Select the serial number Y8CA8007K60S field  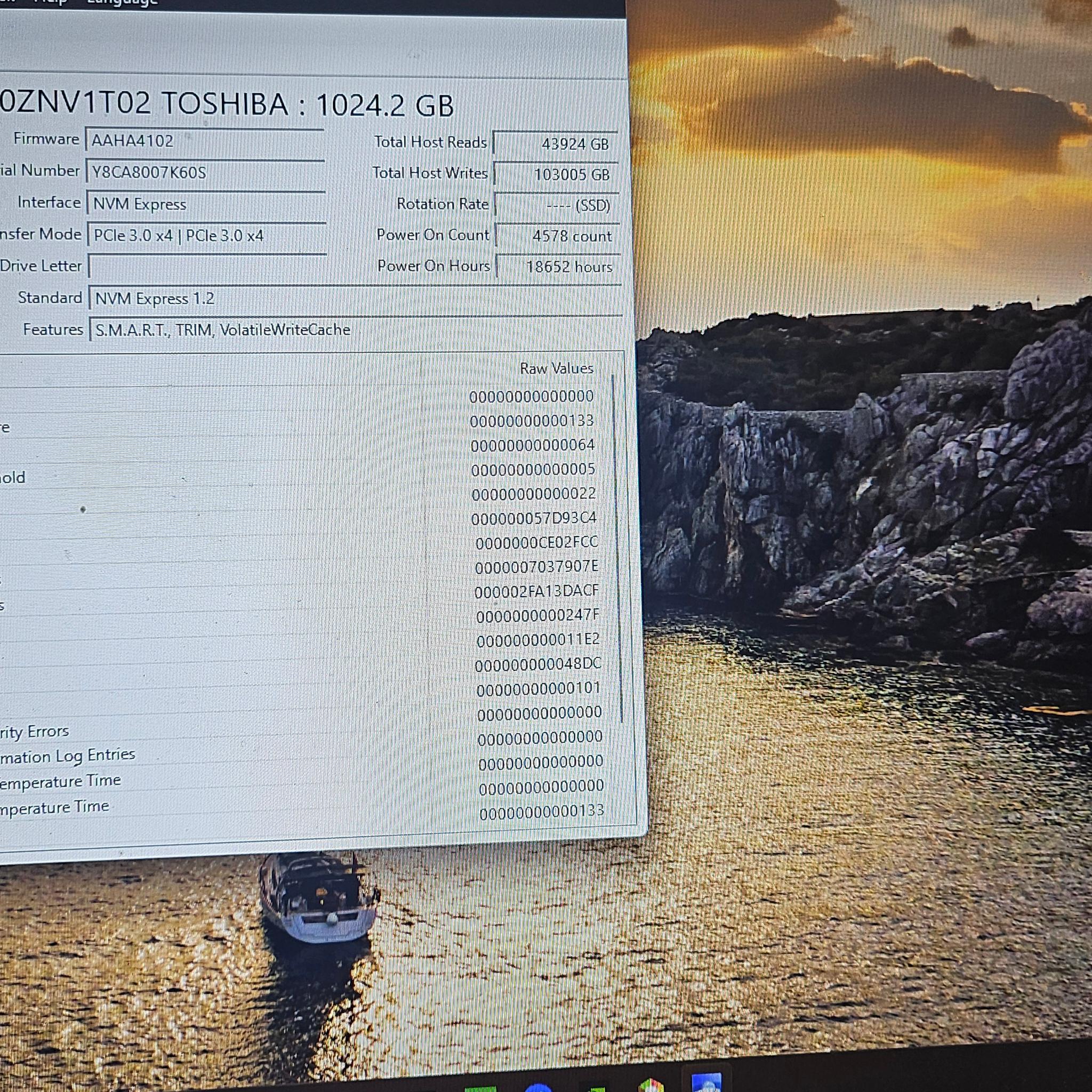(x=205, y=172)
